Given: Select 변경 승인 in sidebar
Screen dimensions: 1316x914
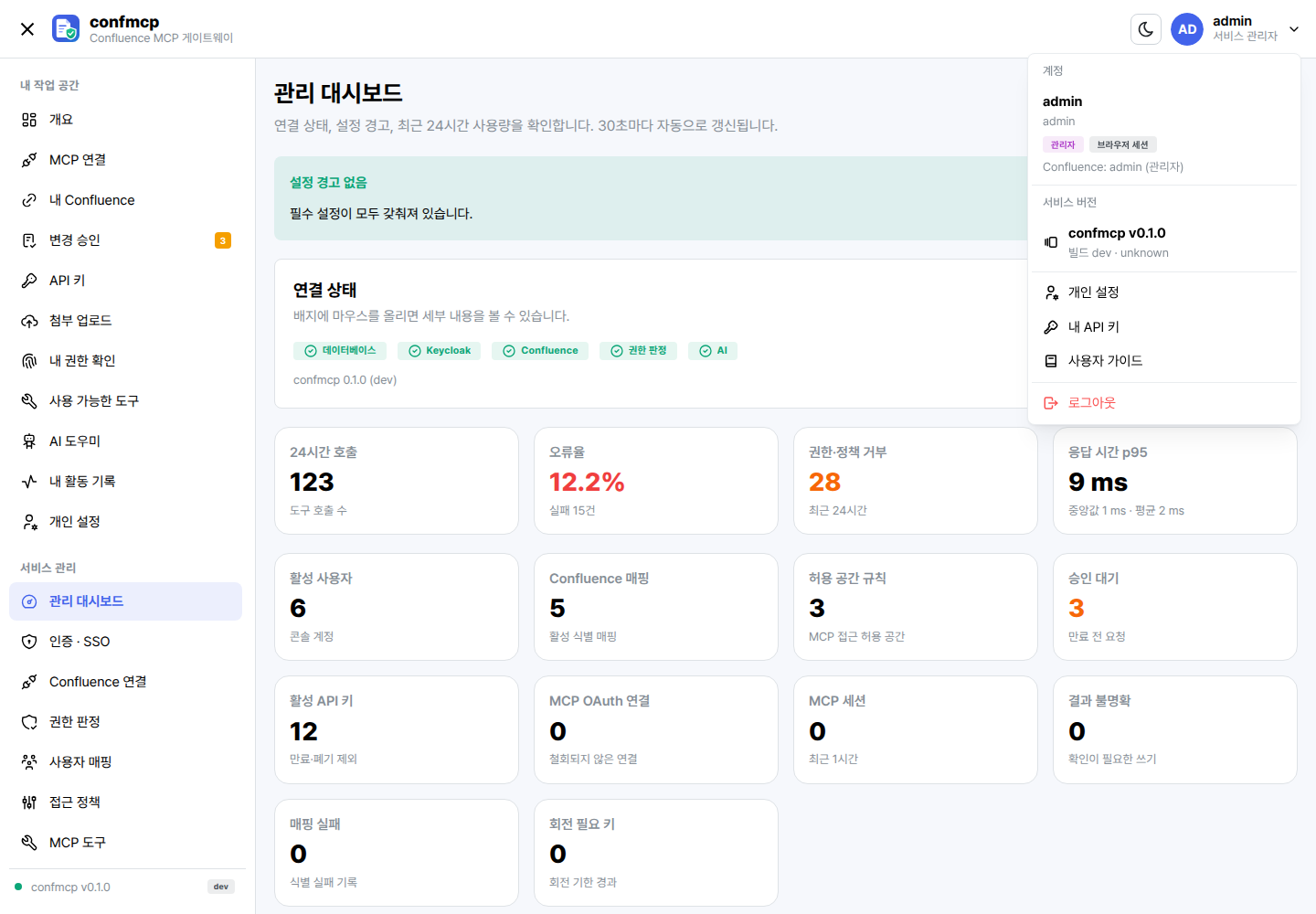Looking at the screenshot, I should click(125, 240).
